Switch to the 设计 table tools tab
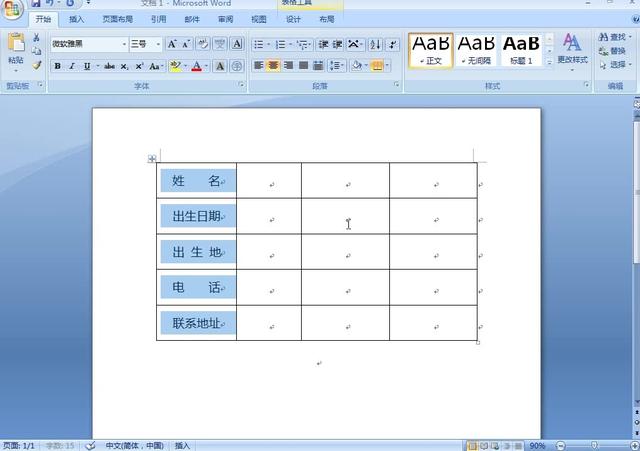Image resolution: width=640 pixels, height=451 pixels. click(x=293, y=19)
